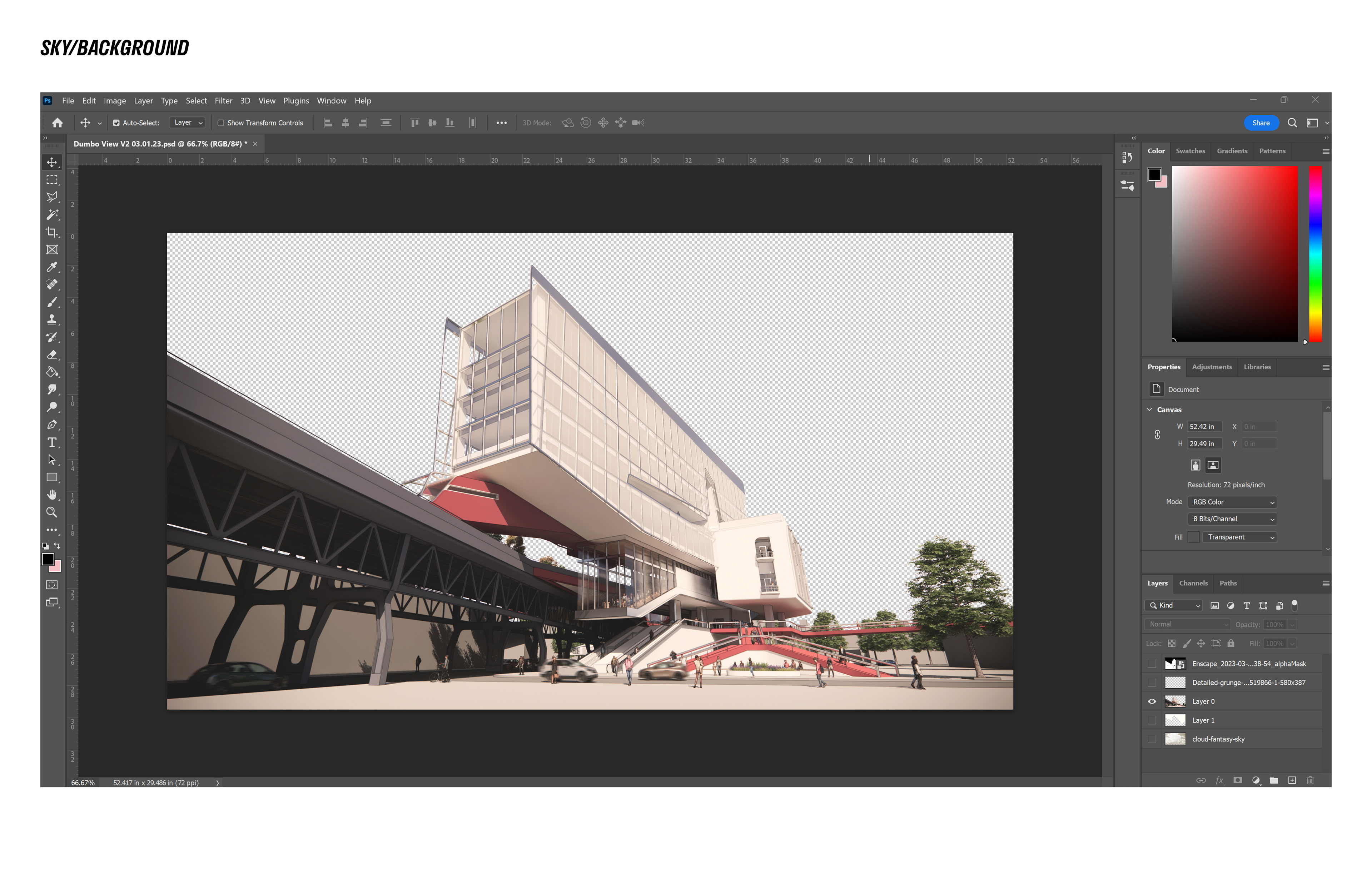
Task: Click the foreground color swatch in toolbar
Action: point(49,559)
